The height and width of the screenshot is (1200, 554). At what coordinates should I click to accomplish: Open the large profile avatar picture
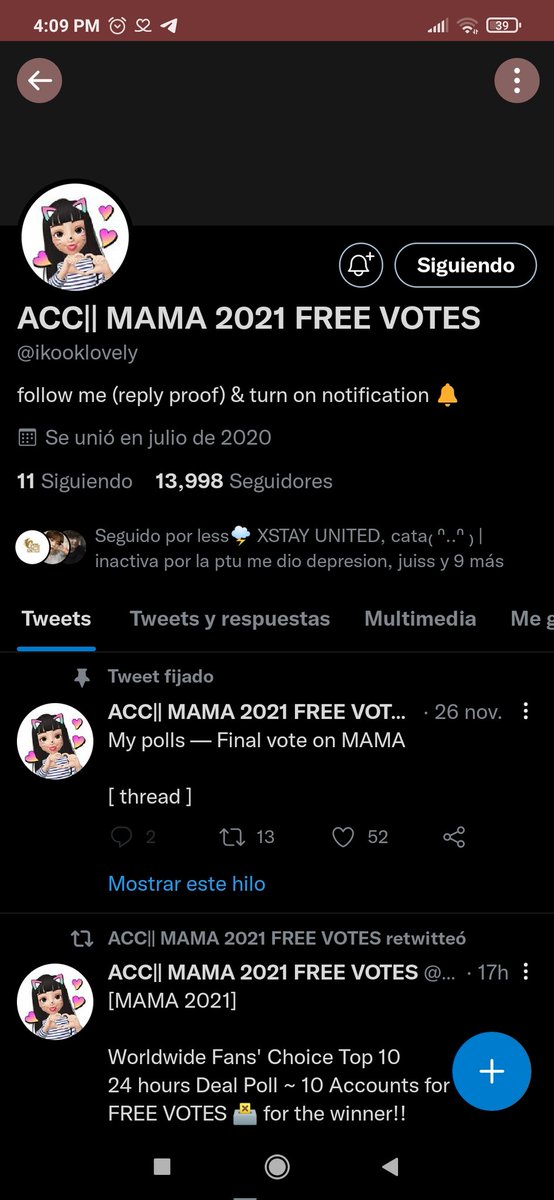pyautogui.click(x=75, y=236)
